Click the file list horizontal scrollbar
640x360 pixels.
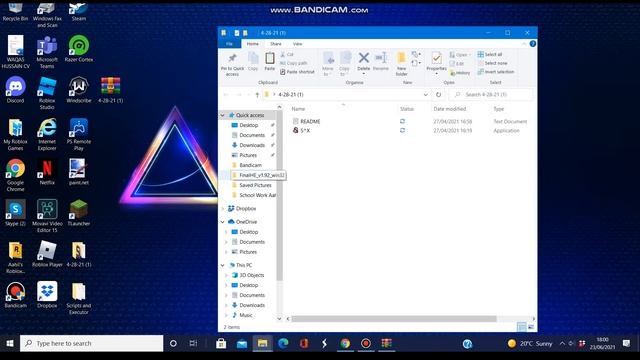(394, 319)
